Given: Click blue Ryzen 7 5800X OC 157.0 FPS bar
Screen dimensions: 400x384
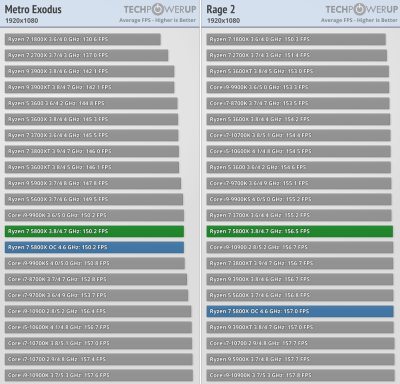Looking at the screenshot, I should (300, 311).
